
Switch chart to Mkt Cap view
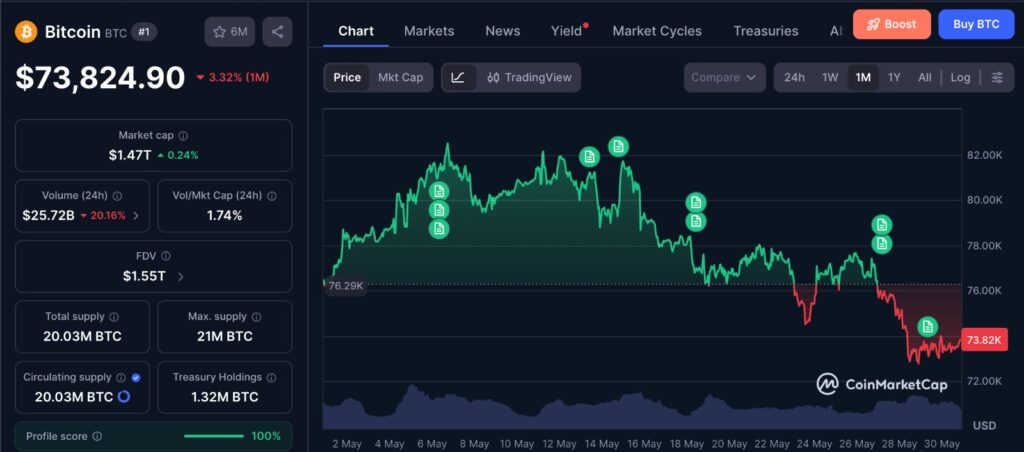pyautogui.click(x=400, y=78)
